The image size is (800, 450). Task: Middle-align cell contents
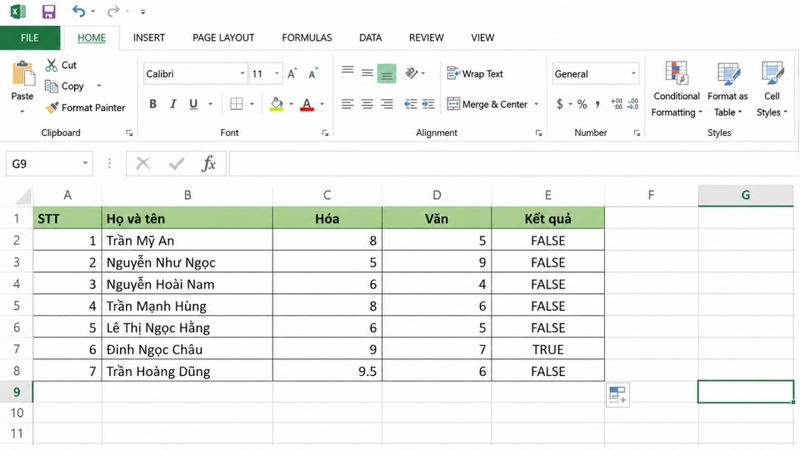367,73
